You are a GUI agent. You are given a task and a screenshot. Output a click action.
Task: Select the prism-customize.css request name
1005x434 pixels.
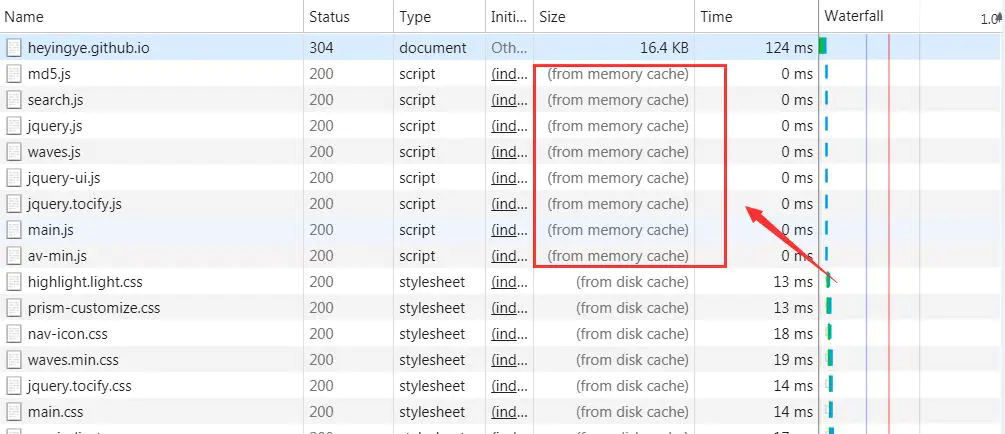click(94, 308)
